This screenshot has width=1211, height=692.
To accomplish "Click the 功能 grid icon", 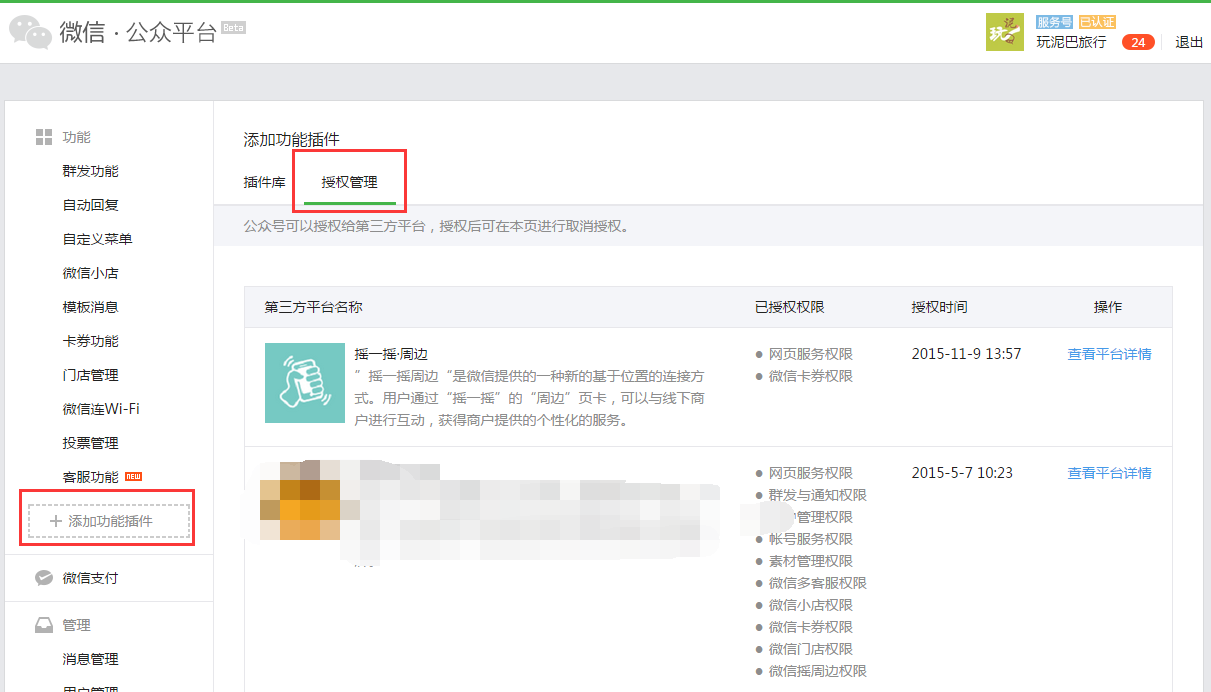I will point(44,137).
